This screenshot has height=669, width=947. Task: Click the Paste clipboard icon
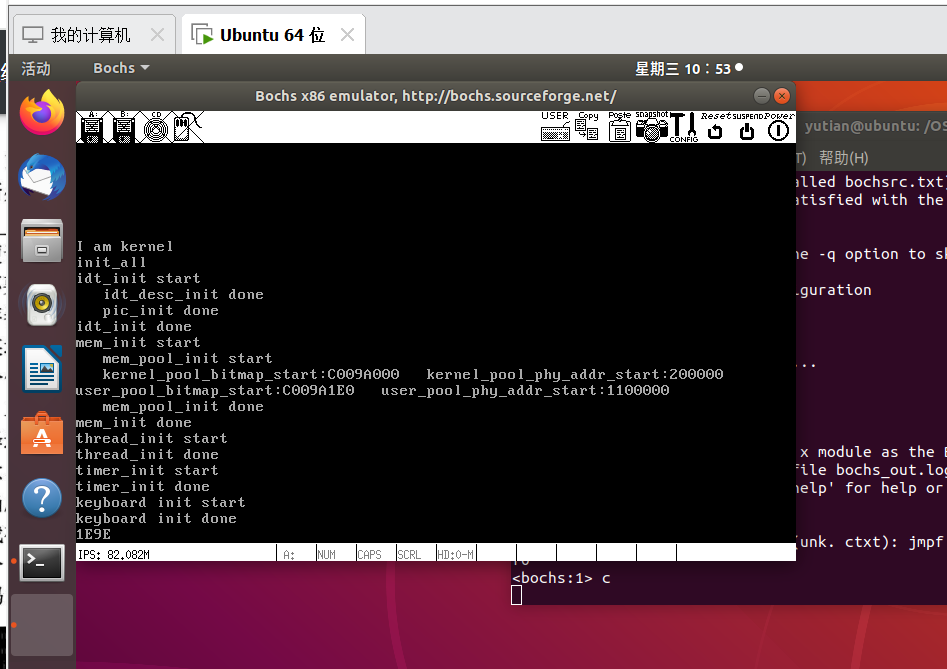(619, 127)
